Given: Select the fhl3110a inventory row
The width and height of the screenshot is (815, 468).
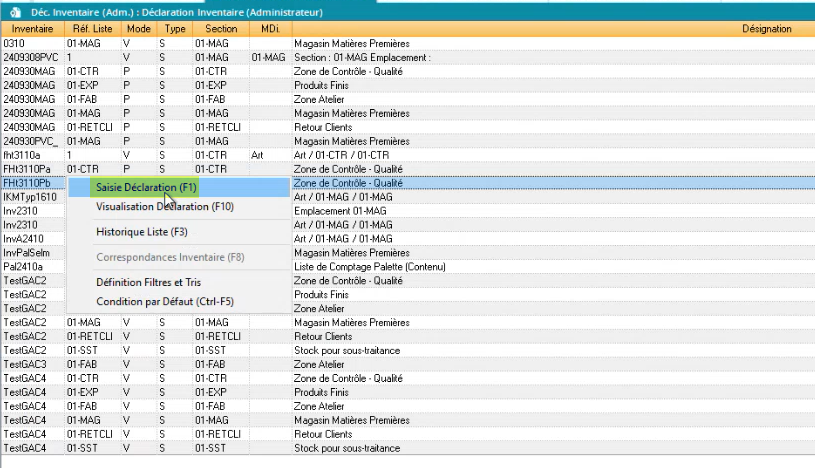Looking at the screenshot, I should (30, 155).
